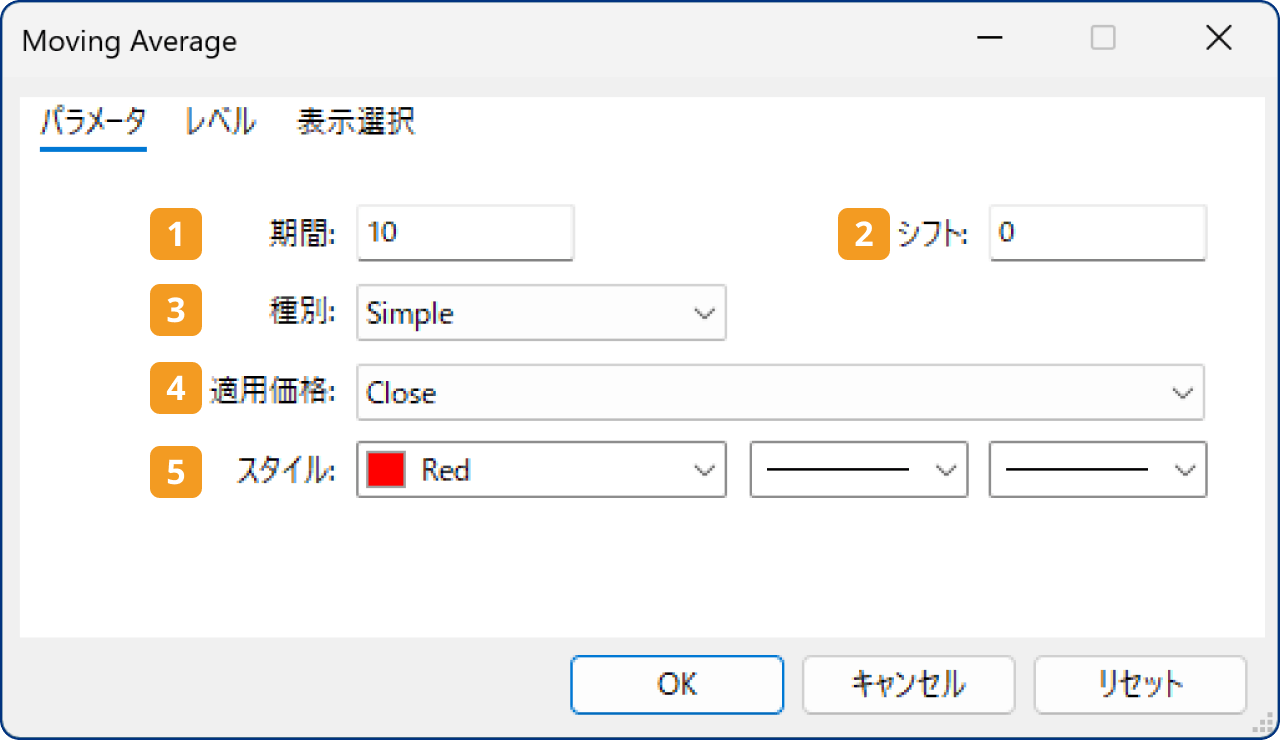Click the orange number 5 badge
The width and height of the screenshot is (1280, 740).
175,470
